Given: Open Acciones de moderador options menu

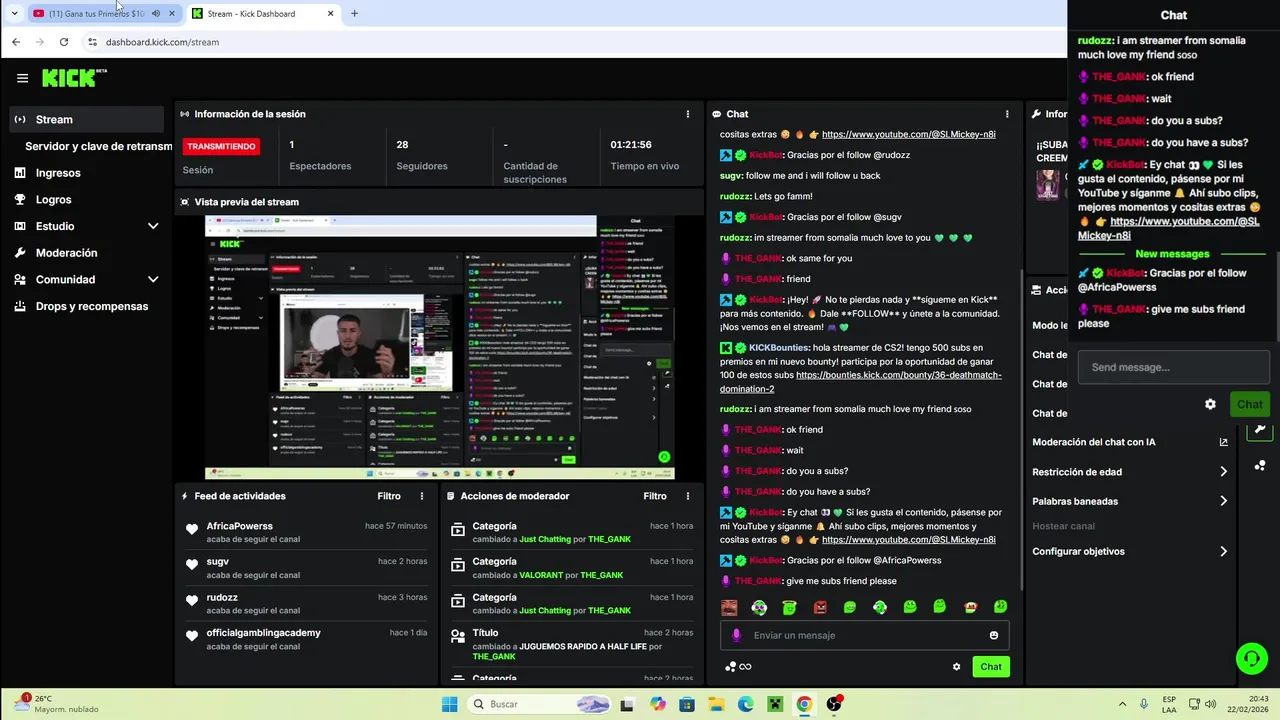Looking at the screenshot, I should point(688,496).
